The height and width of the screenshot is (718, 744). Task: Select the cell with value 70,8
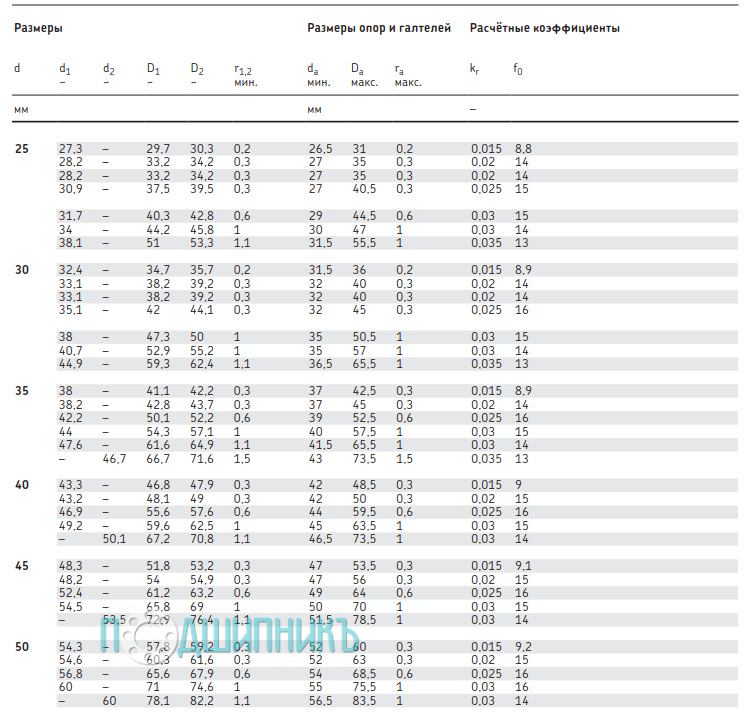tap(202, 539)
